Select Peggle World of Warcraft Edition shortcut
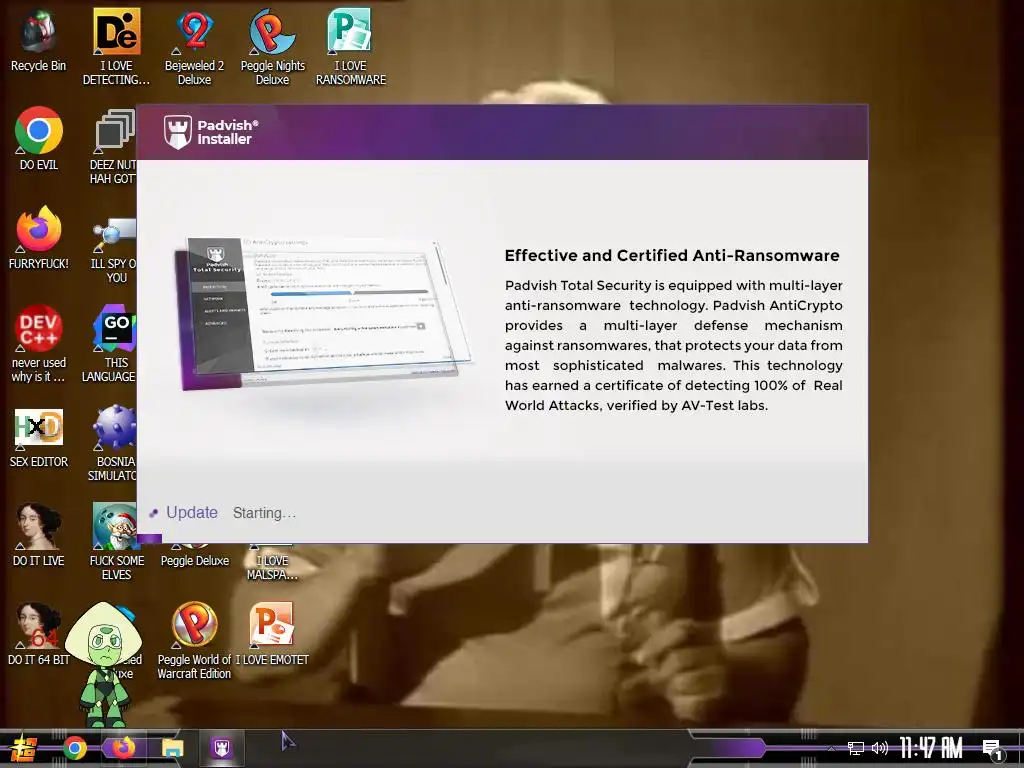Screen dimensions: 1024x768 coord(194,641)
